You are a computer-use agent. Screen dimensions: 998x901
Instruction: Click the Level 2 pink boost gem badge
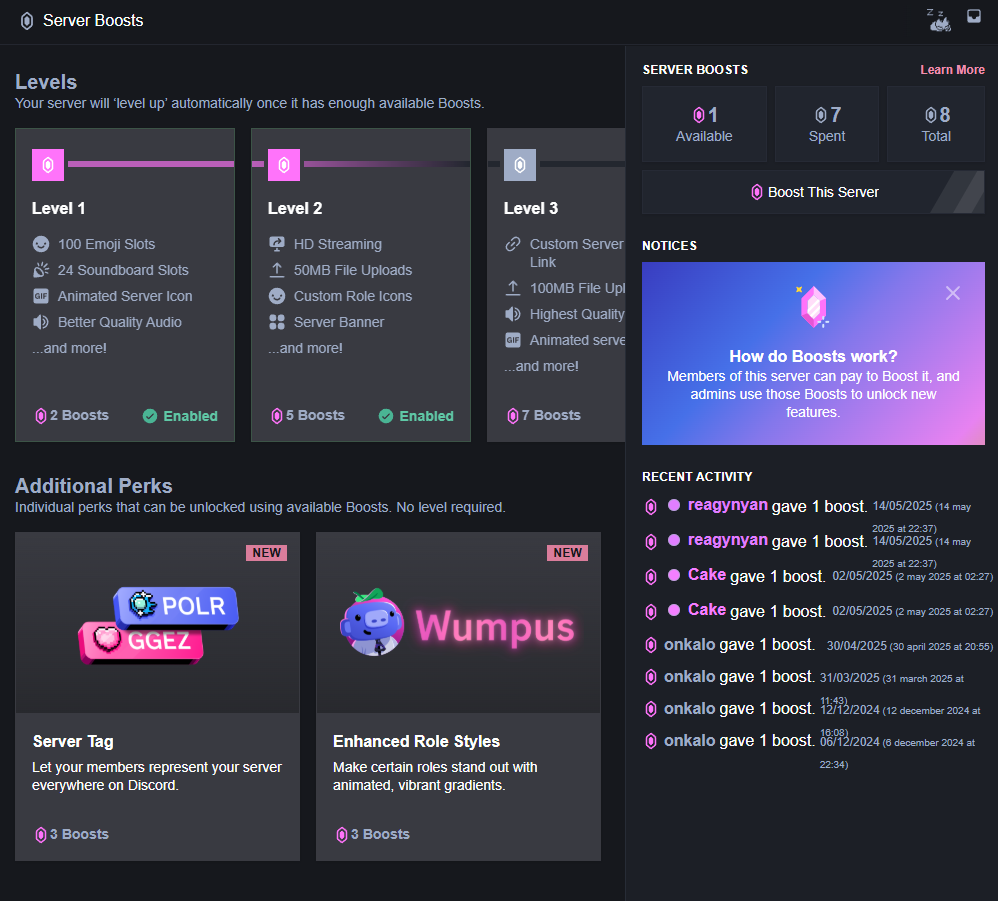(x=284, y=165)
